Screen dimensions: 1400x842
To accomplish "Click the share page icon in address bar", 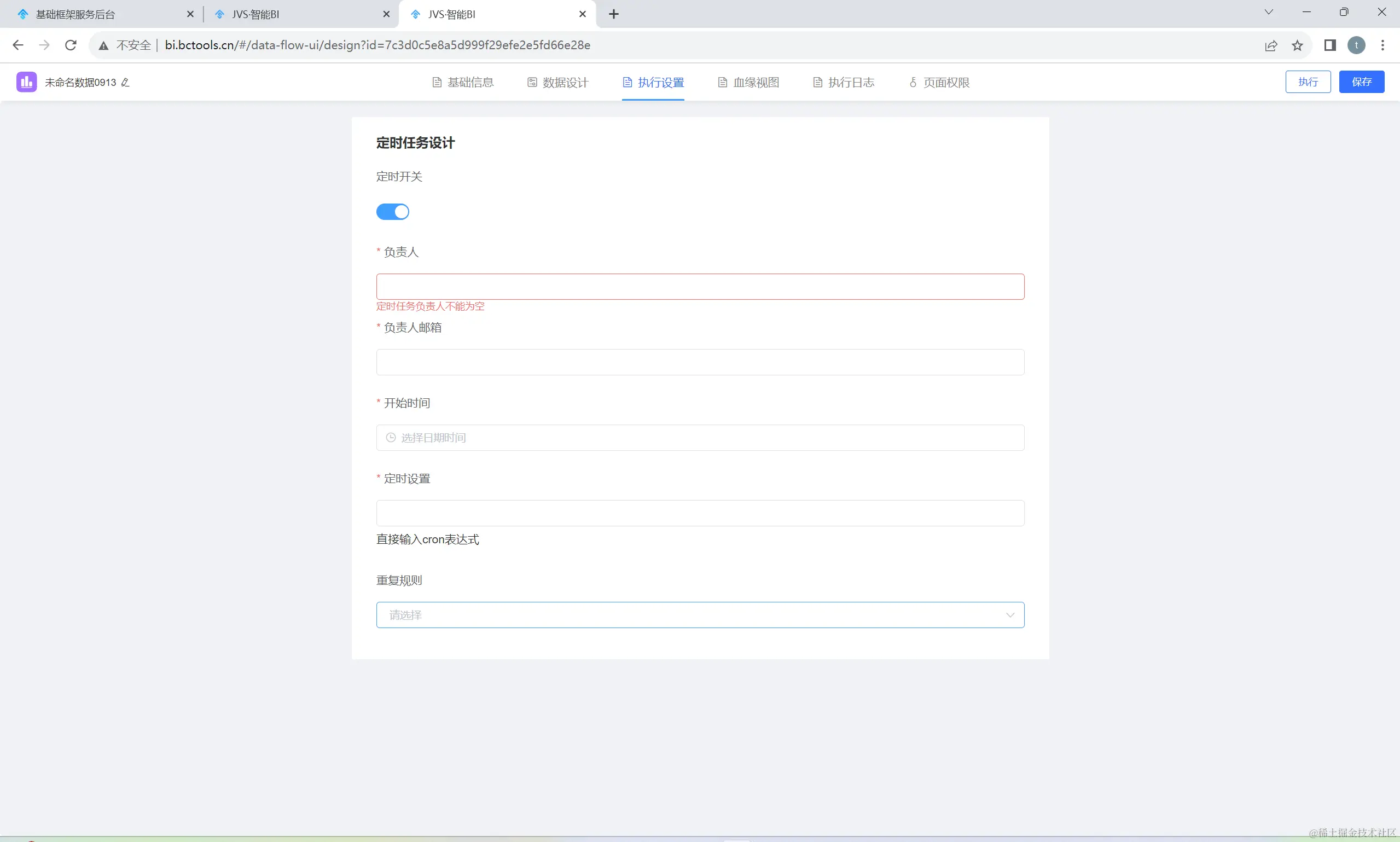I will coord(1271,45).
